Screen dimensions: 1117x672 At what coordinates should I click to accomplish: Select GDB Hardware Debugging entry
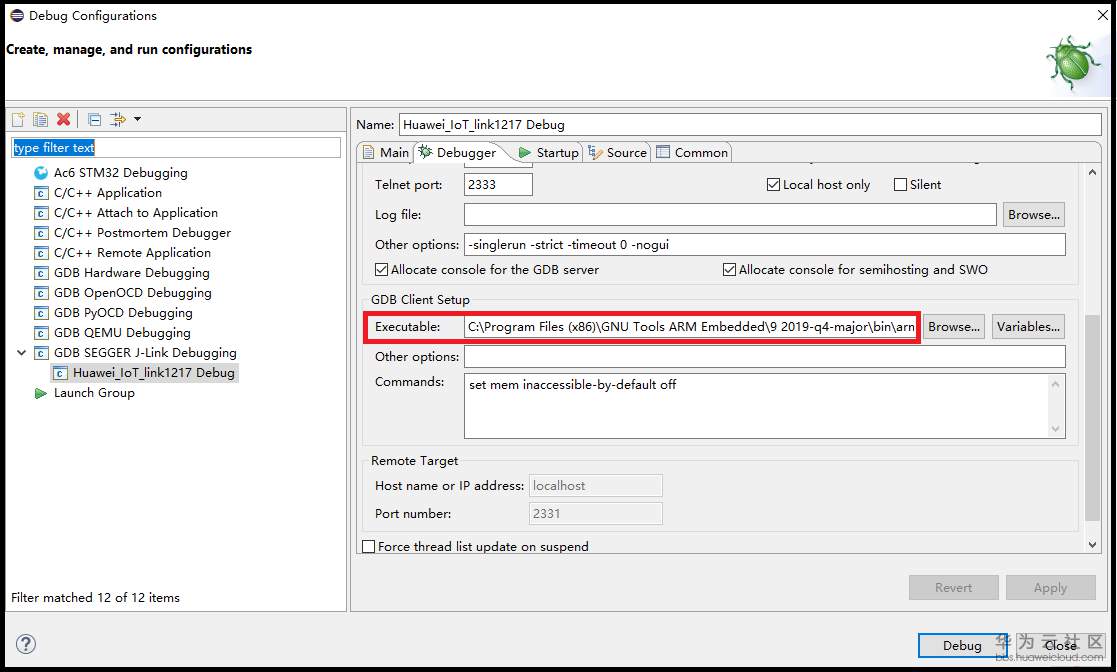pyautogui.click(x=131, y=272)
